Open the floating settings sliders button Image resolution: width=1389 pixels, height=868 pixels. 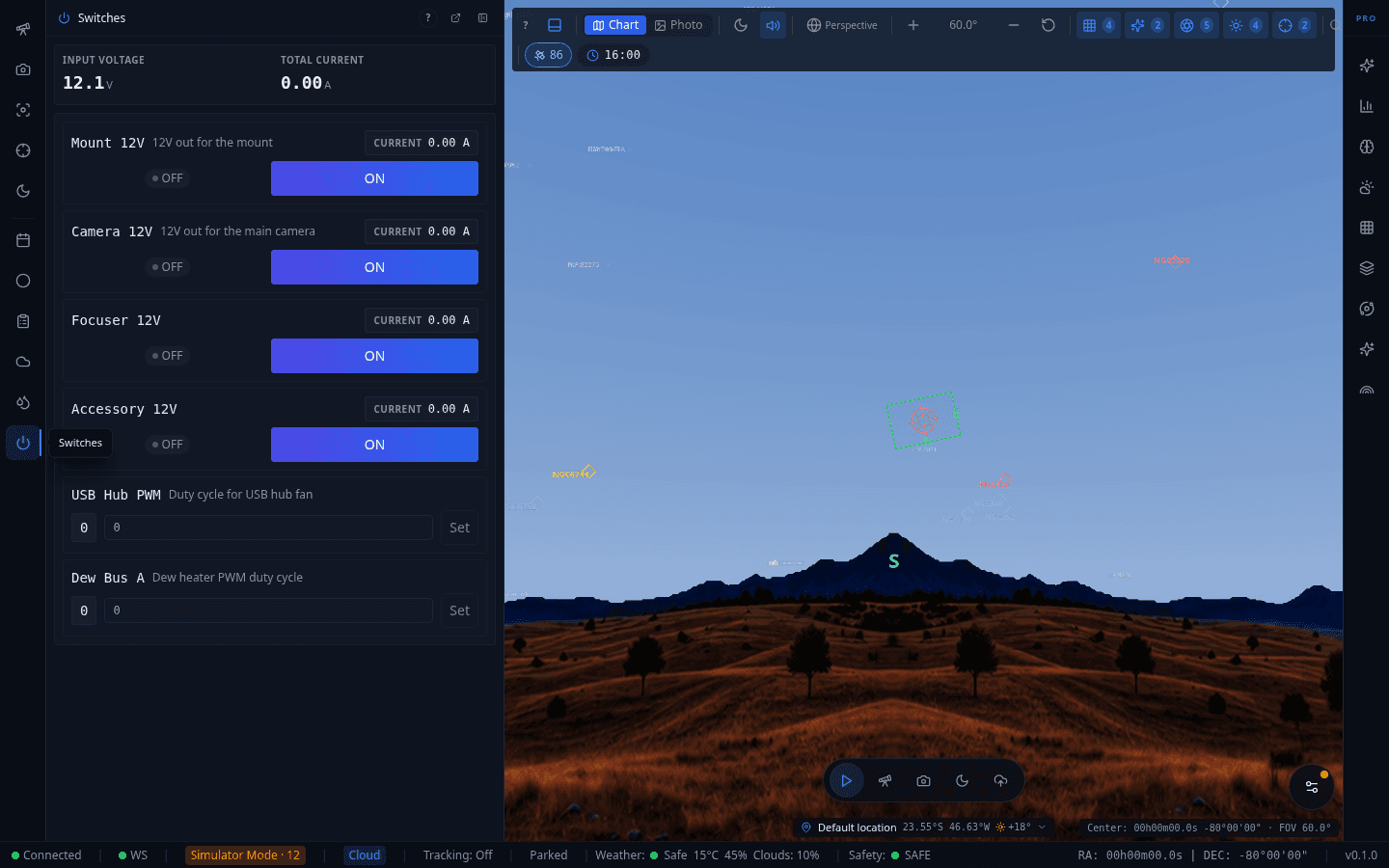[1312, 787]
